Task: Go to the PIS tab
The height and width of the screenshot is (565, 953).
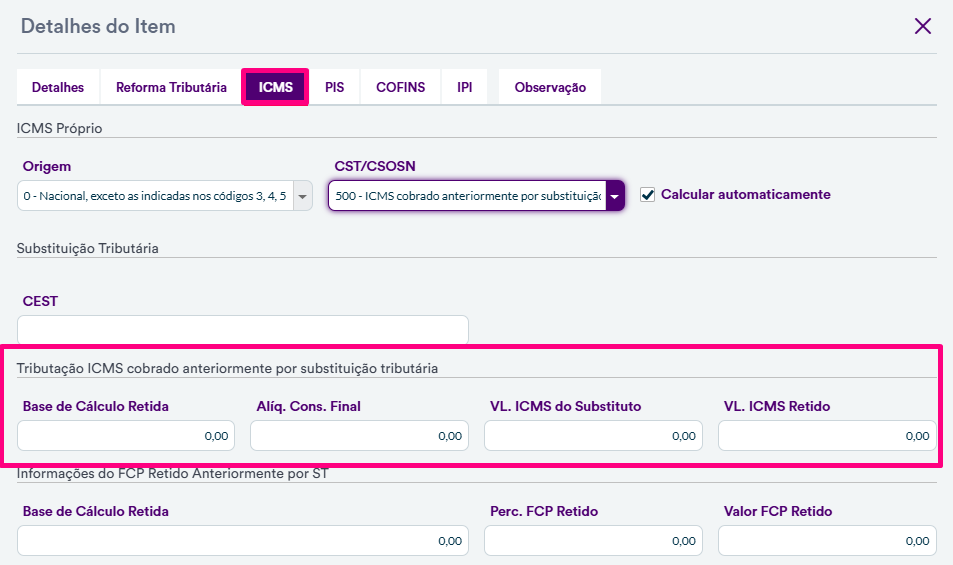Action: click(x=334, y=88)
